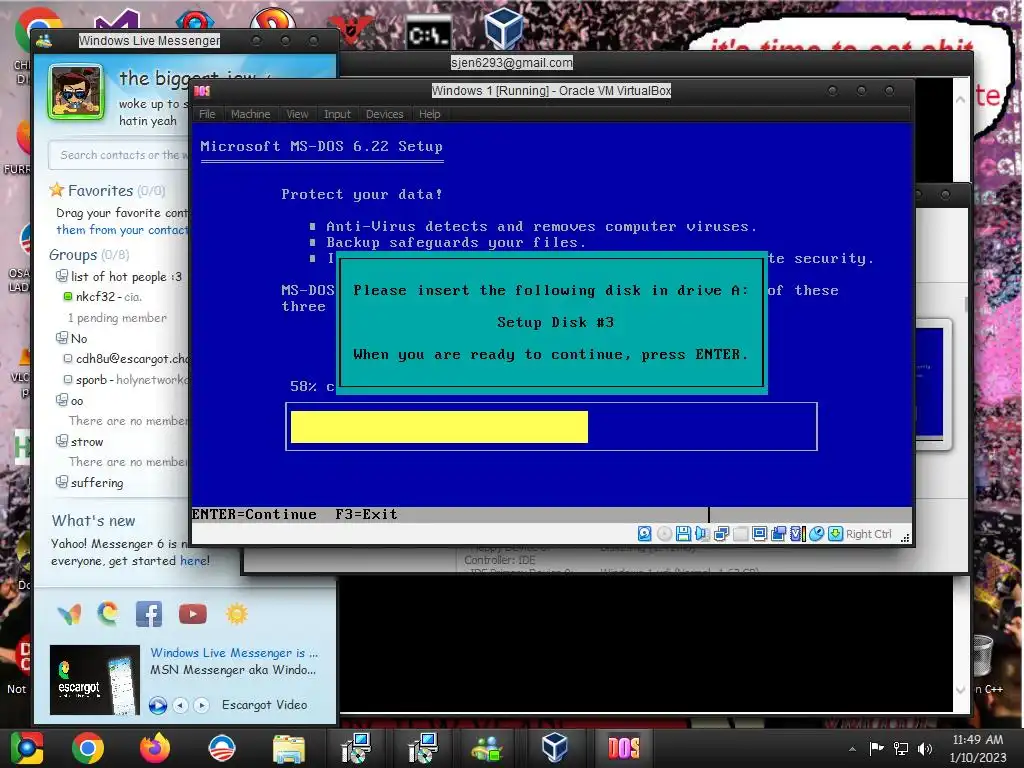Click the CPU virtualization icon in VirtualBox status bar
The image size is (1024, 768).
(797, 534)
